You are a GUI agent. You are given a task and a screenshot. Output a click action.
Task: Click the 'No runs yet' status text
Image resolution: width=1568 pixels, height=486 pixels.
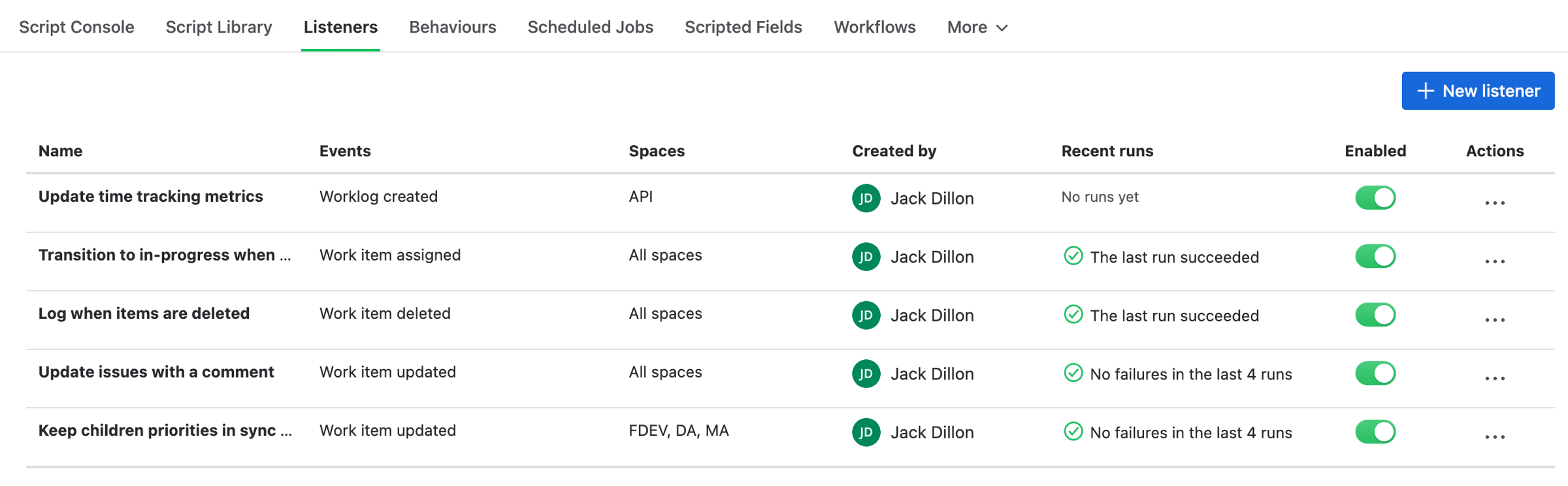[1100, 197]
